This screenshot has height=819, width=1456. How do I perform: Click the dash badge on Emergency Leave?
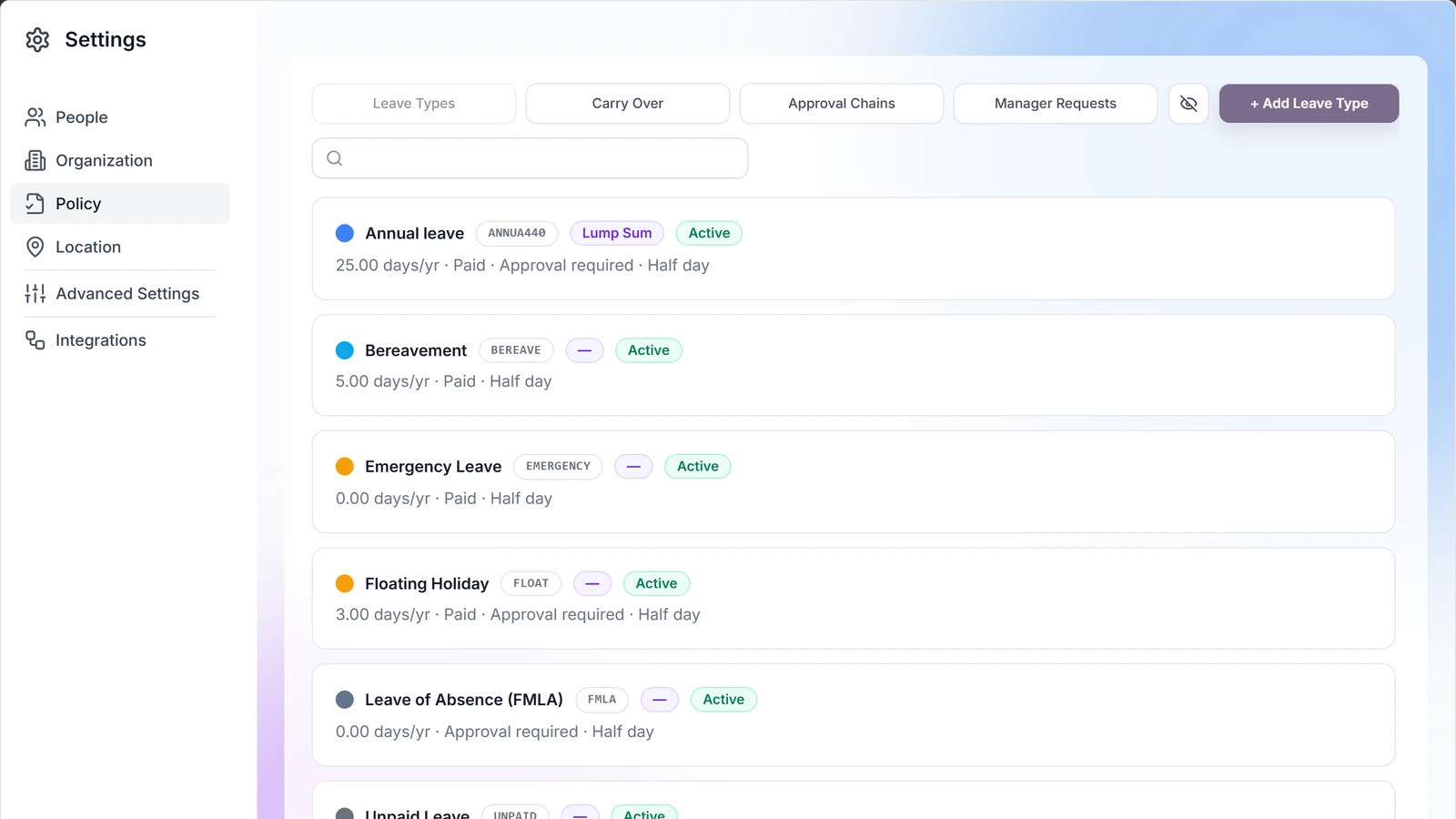633,466
